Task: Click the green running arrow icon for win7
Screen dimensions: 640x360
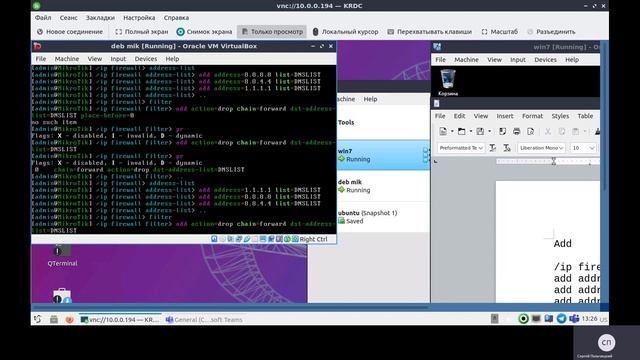Action: click(342, 159)
